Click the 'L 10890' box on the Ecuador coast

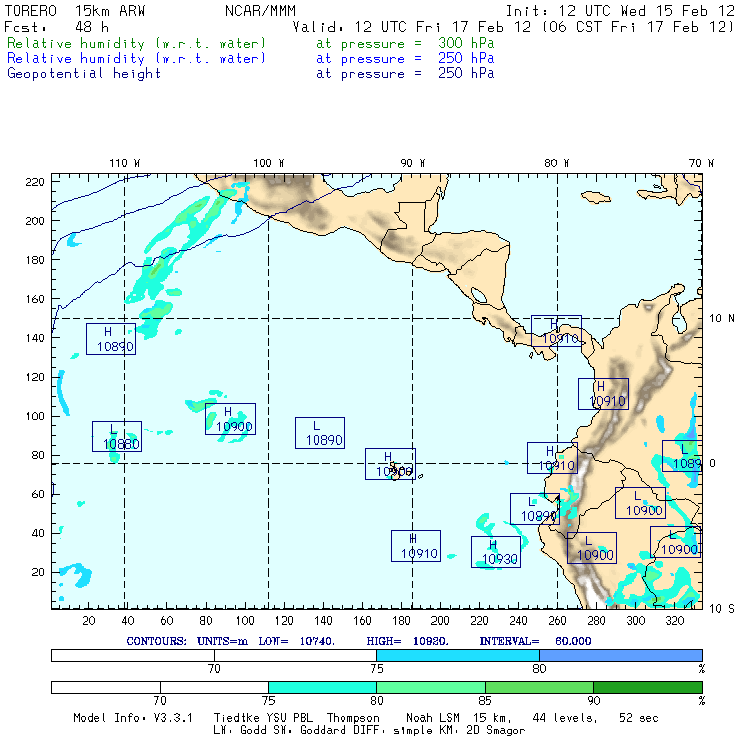(x=535, y=509)
